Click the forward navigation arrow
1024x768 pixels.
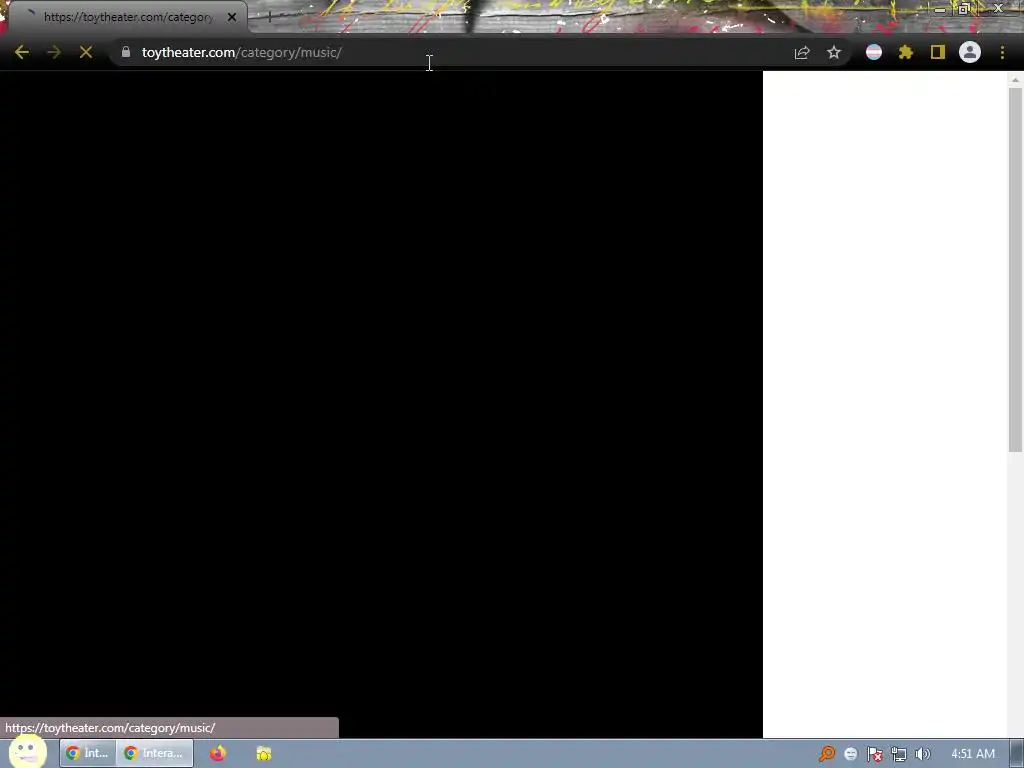coord(54,52)
